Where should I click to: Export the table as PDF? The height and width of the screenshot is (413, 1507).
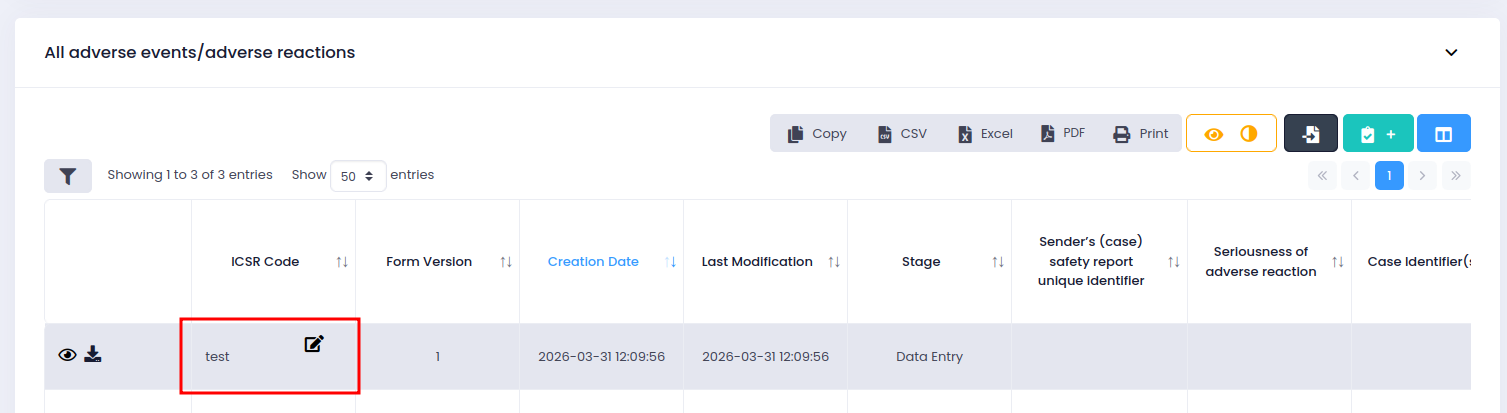coord(1062,133)
